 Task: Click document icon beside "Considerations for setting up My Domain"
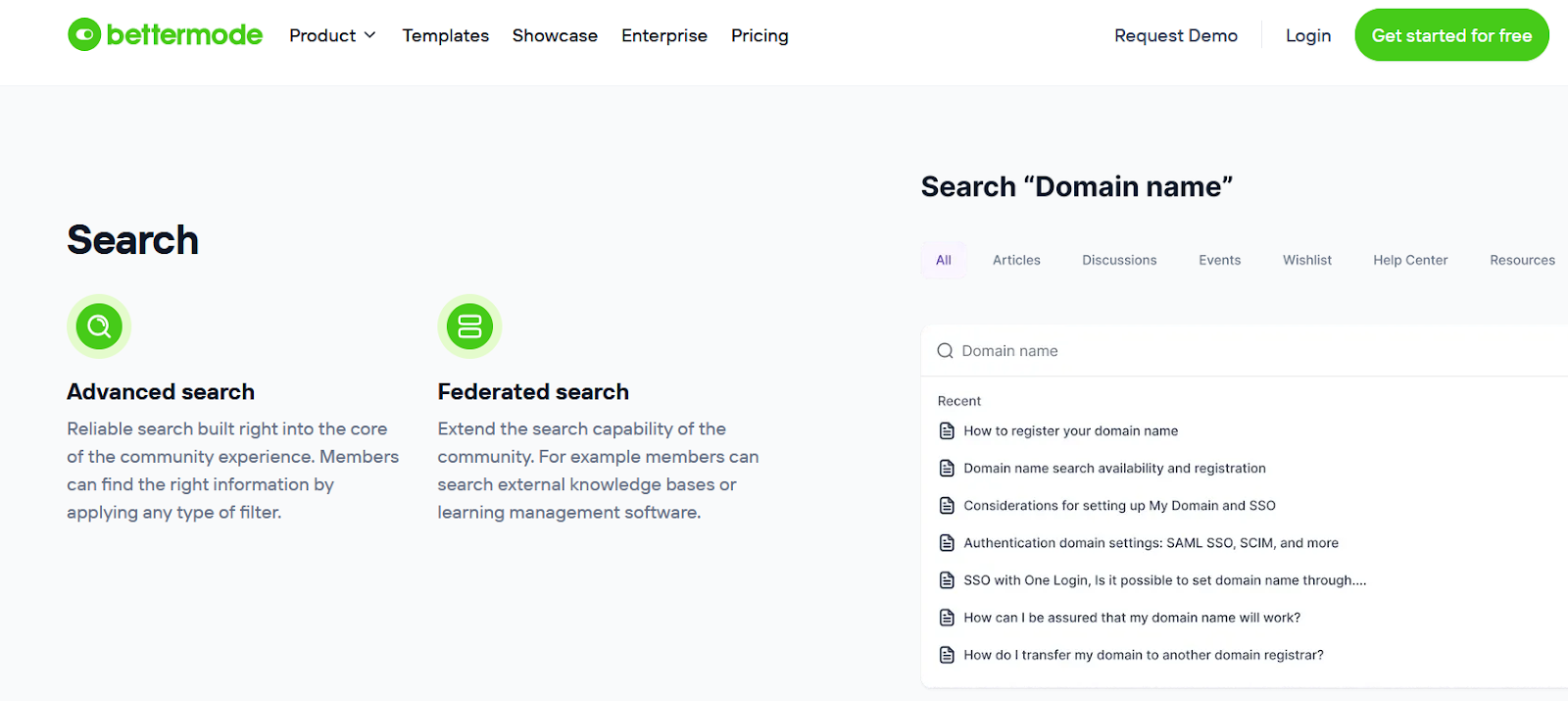coord(947,506)
